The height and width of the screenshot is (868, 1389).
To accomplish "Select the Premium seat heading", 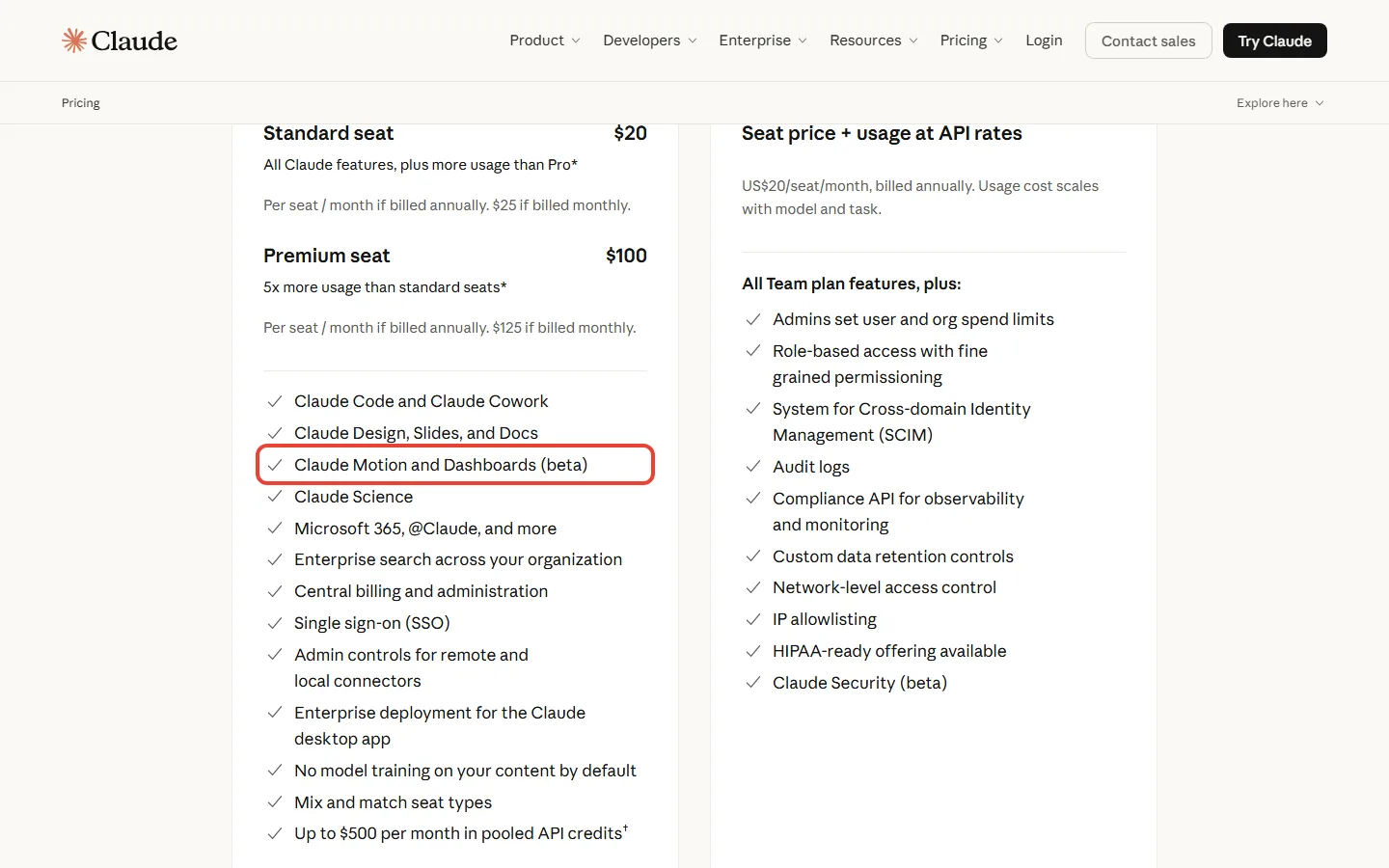I will click(x=326, y=256).
